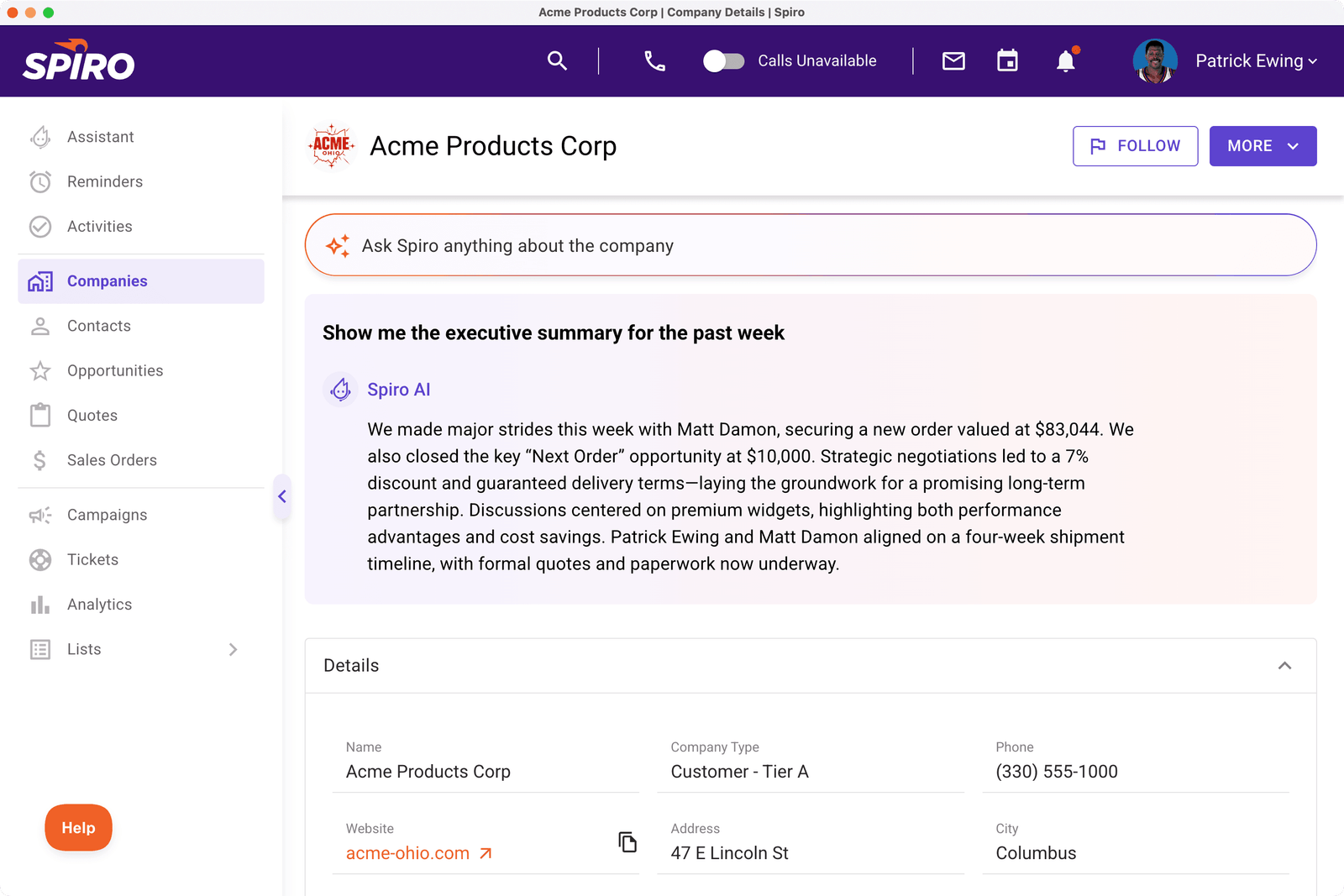Click the phone number (330) 555-1000
The image size is (1344, 896).
coord(1057,772)
